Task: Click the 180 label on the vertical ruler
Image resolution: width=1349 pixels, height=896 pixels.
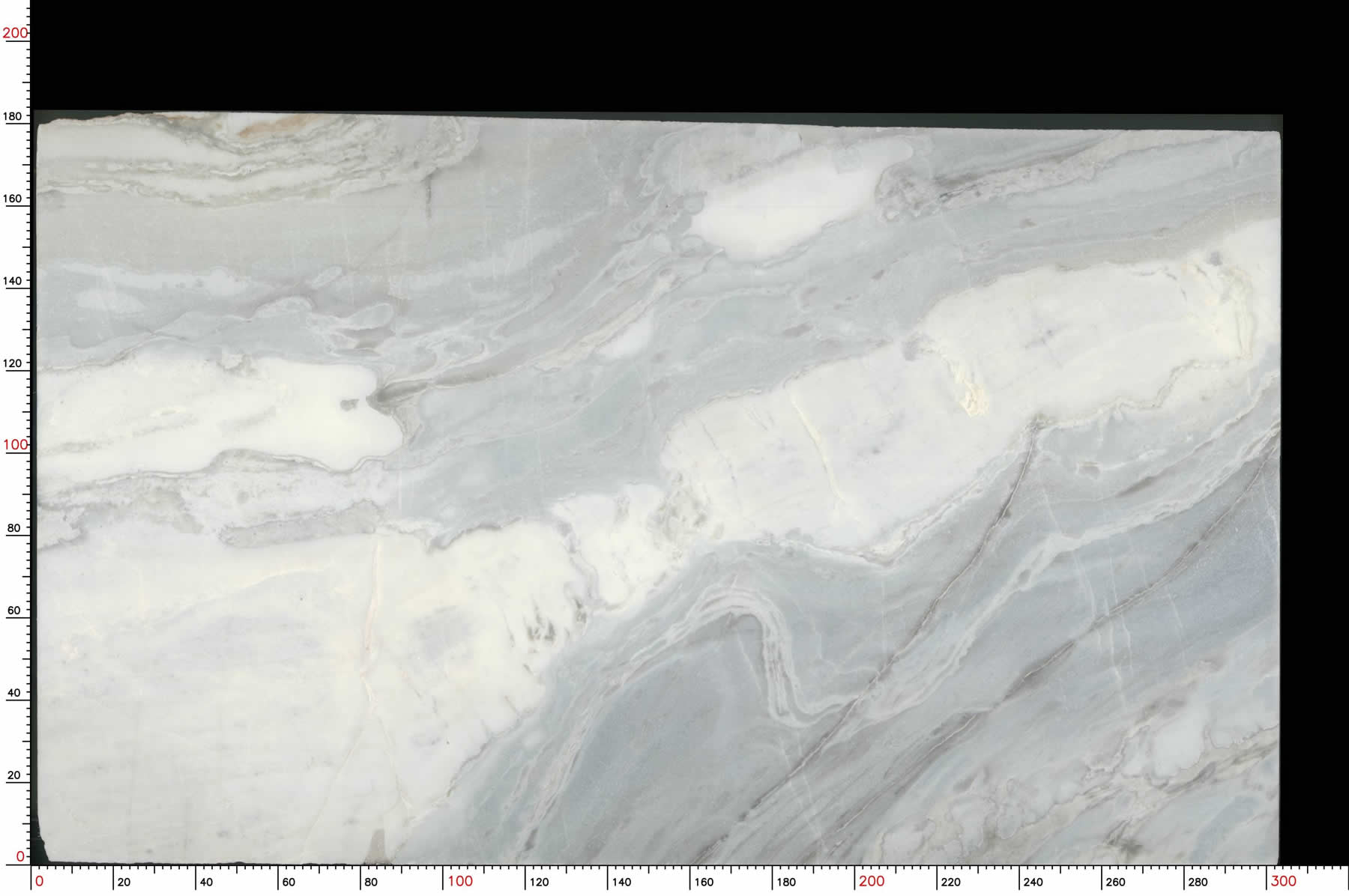Action: coord(13,117)
